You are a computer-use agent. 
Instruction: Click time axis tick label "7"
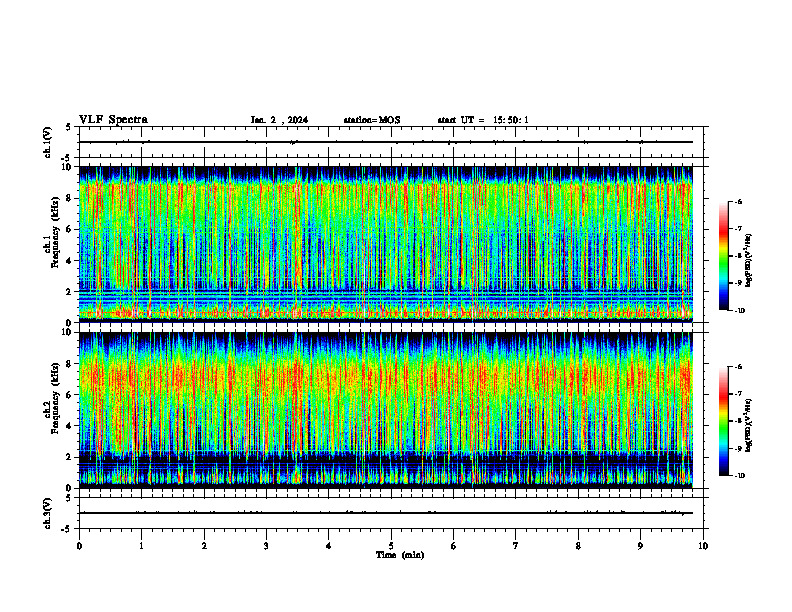[516, 546]
